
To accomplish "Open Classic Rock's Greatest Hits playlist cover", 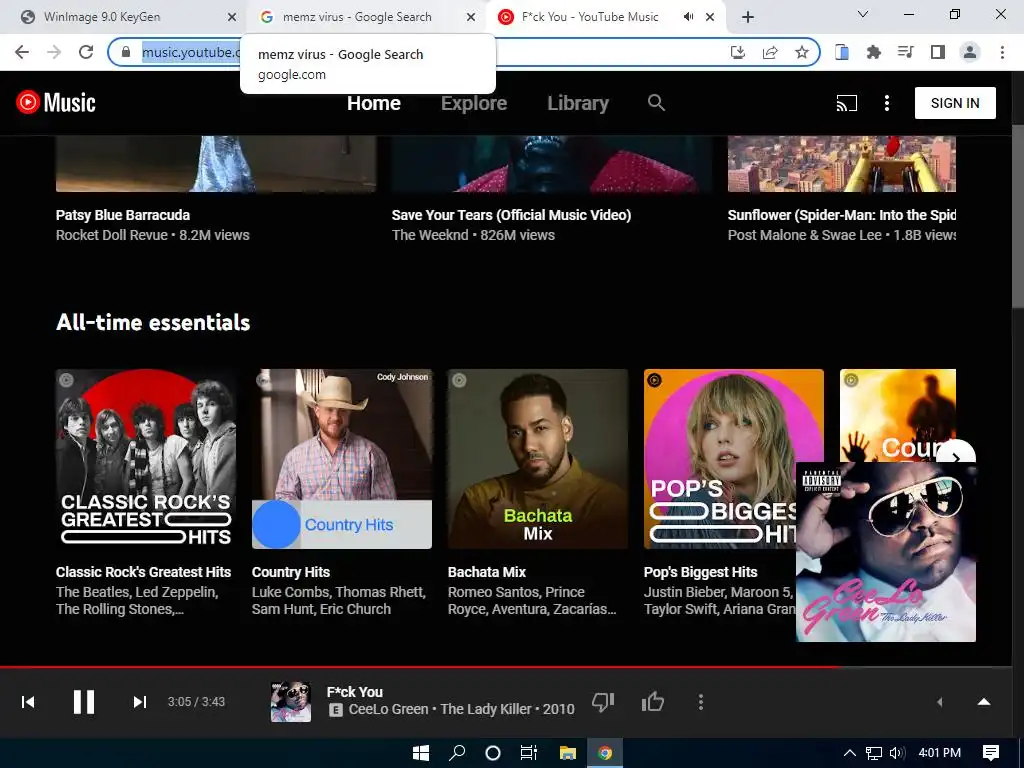I will click(146, 459).
